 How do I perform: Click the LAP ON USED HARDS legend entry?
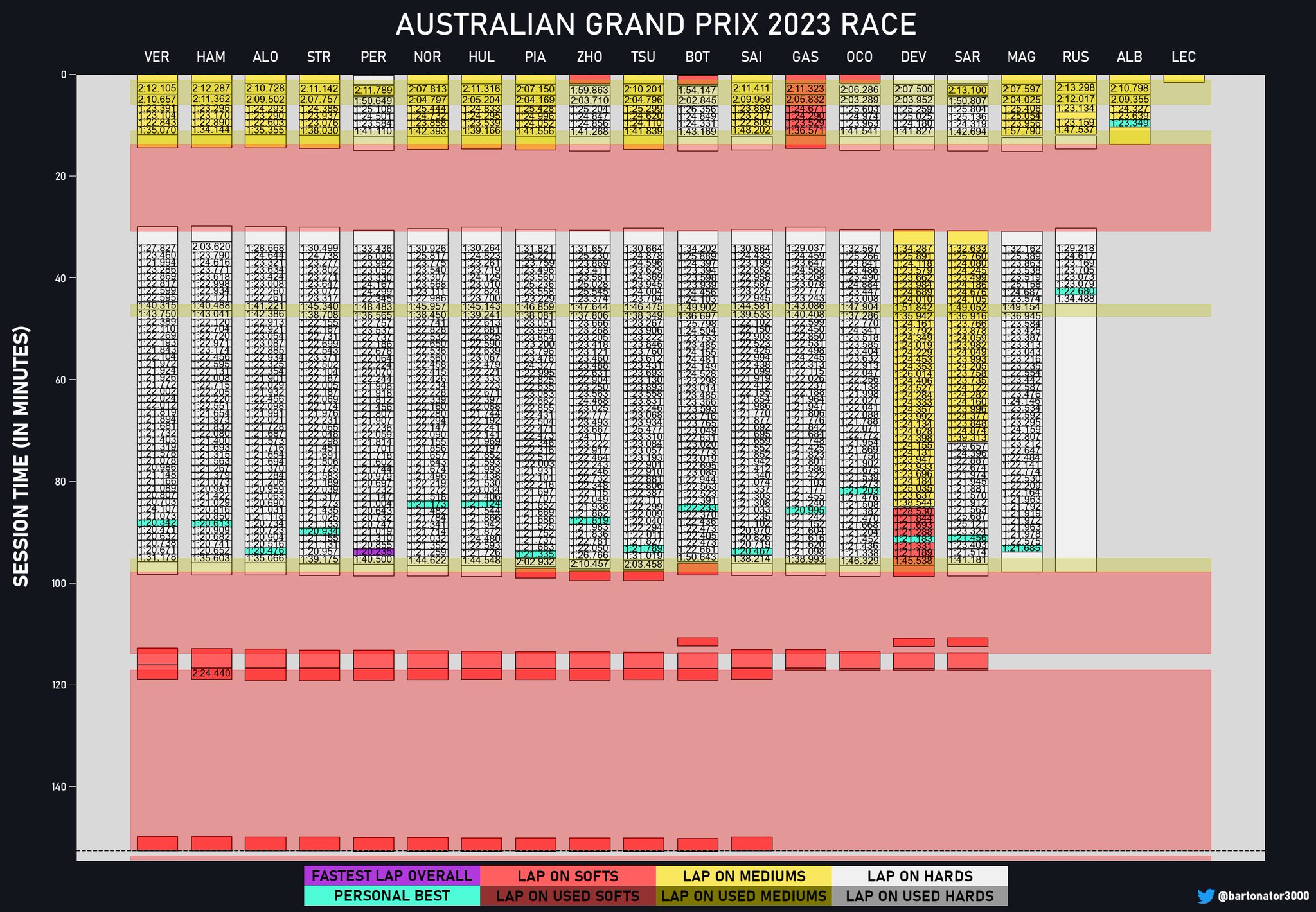point(920,896)
